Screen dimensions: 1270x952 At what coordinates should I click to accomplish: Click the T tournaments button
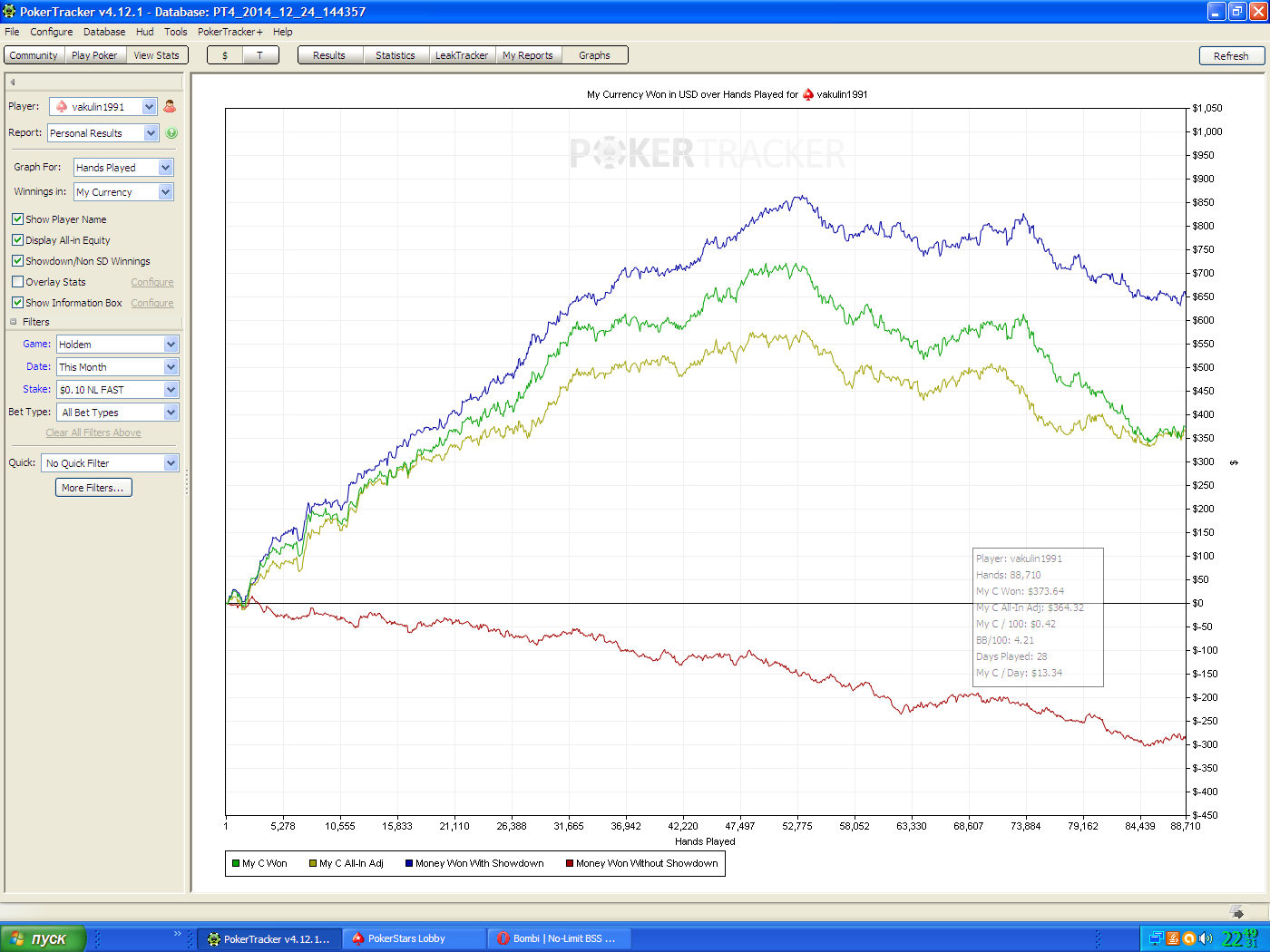(259, 55)
